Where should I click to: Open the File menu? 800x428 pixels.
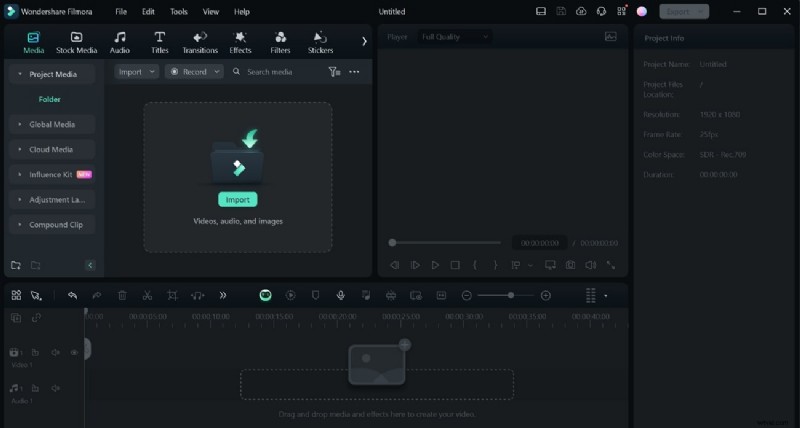(x=121, y=11)
